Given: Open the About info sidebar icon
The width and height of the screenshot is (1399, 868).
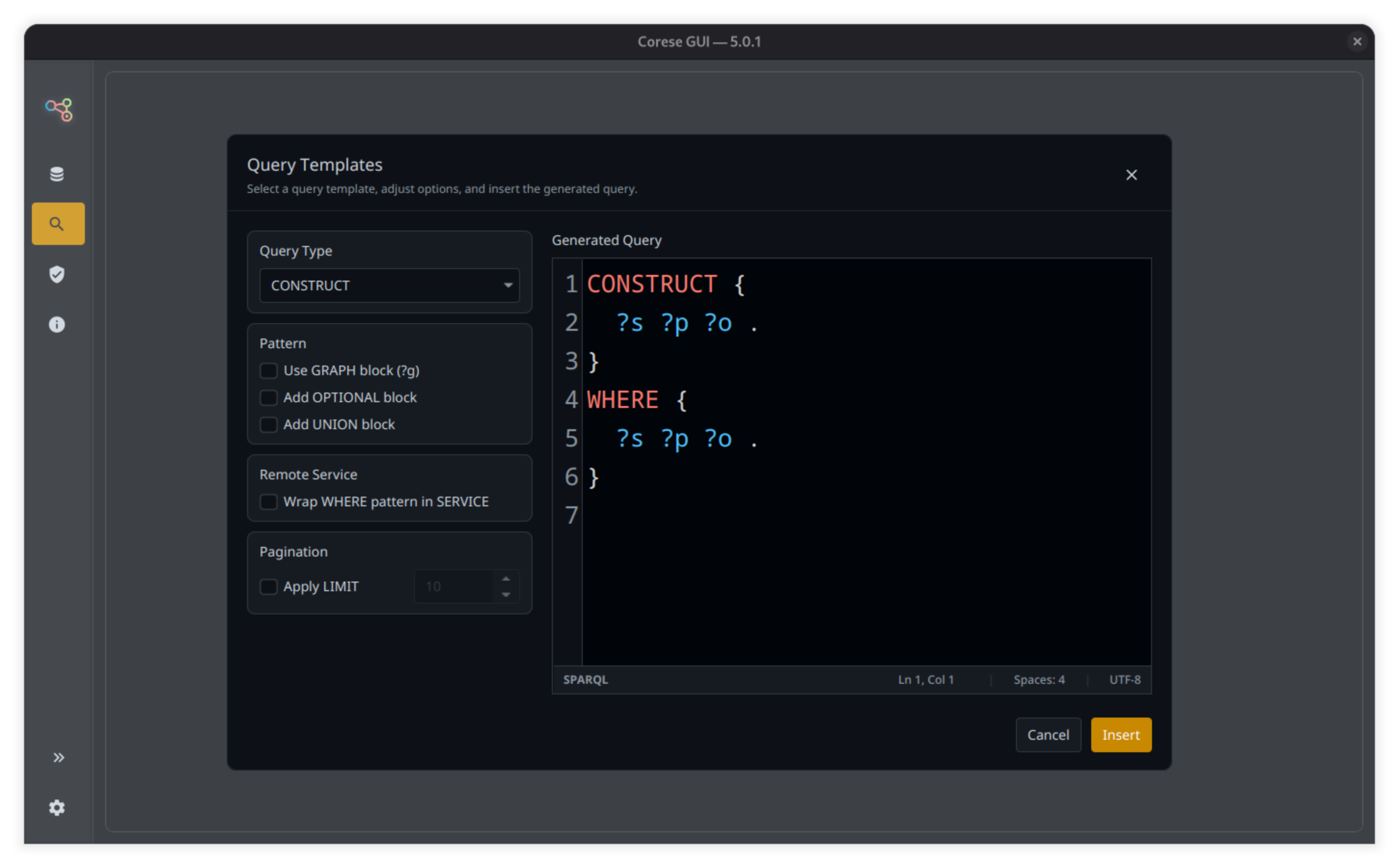Looking at the screenshot, I should pyautogui.click(x=57, y=325).
